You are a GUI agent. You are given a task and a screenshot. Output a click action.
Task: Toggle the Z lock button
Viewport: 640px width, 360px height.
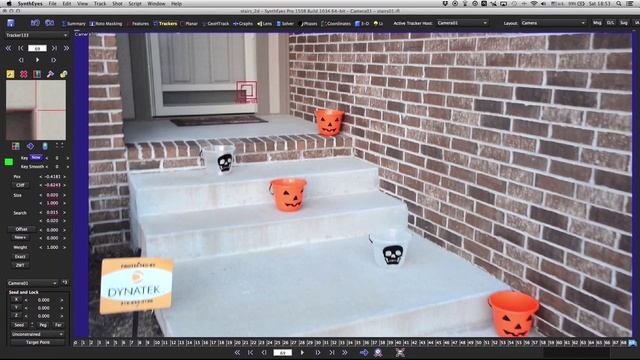(16, 316)
